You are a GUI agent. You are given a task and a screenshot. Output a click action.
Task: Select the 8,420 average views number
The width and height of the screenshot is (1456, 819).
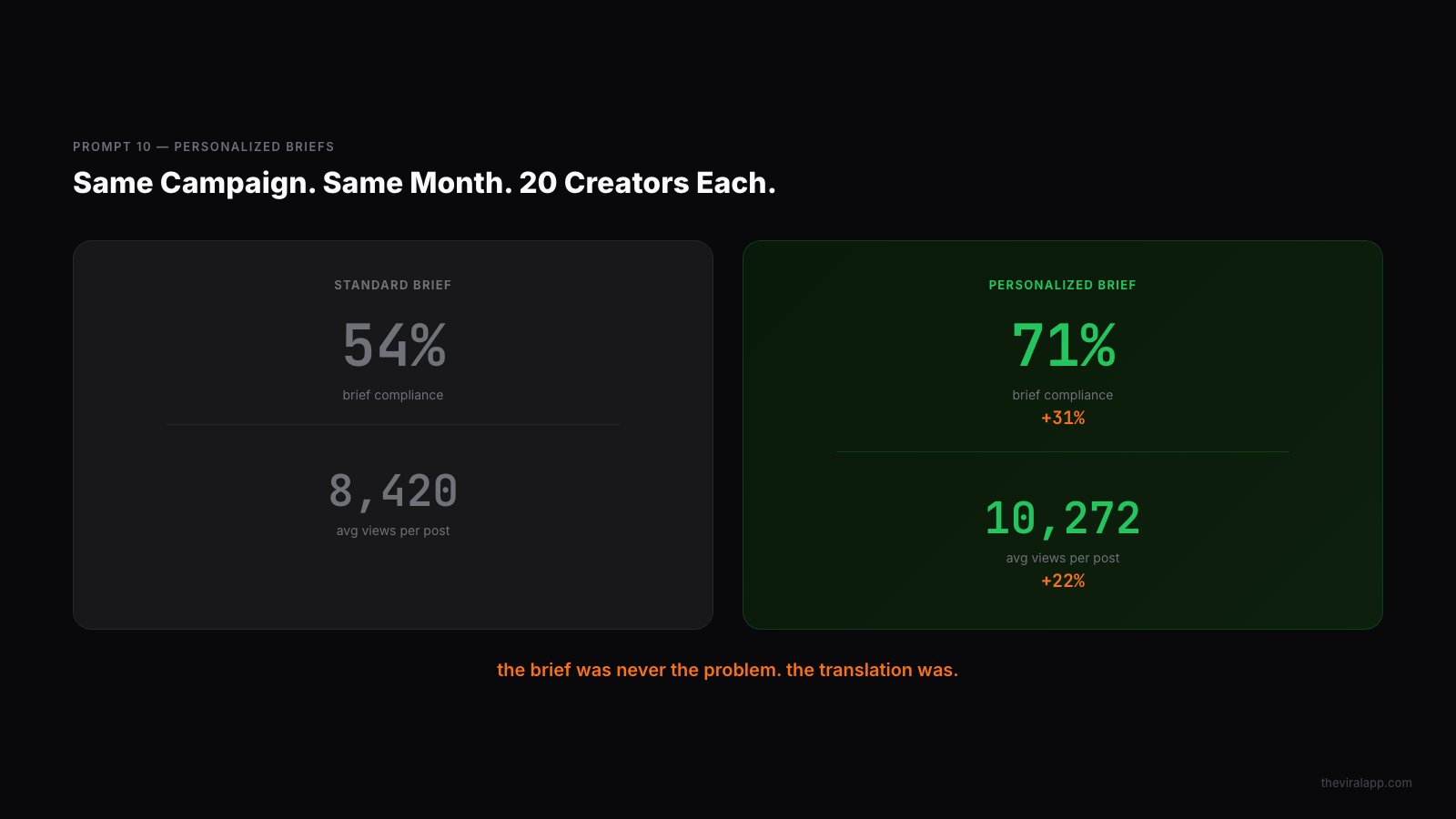(x=393, y=491)
